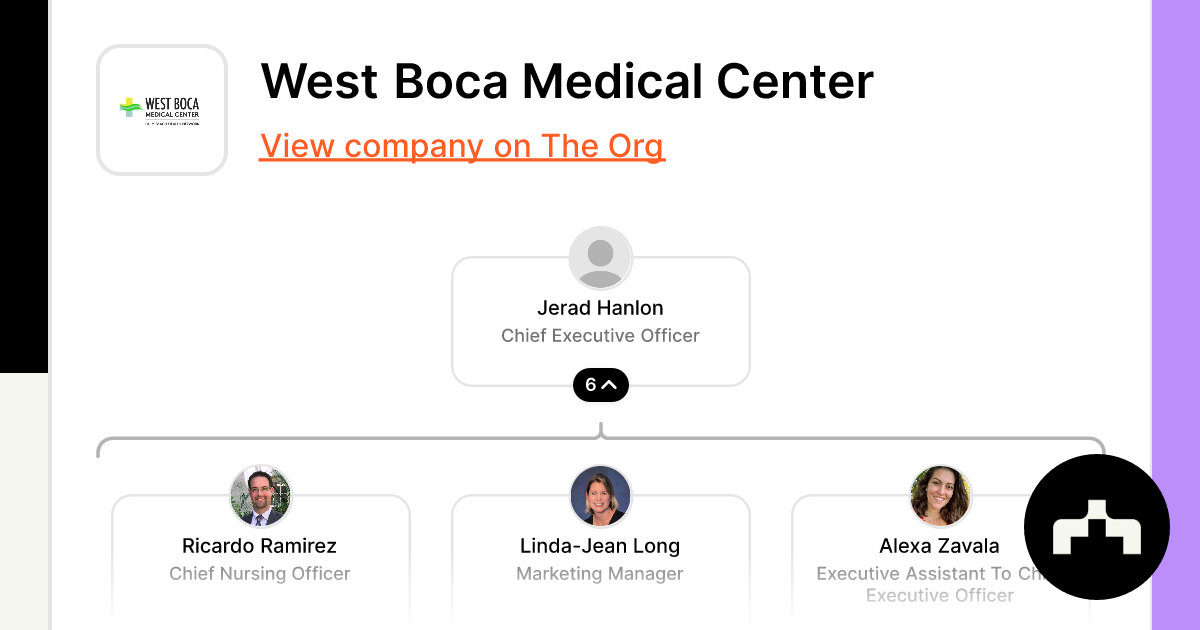Open The Org logo badge in bottom-right corner

[x=1097, y=527]
